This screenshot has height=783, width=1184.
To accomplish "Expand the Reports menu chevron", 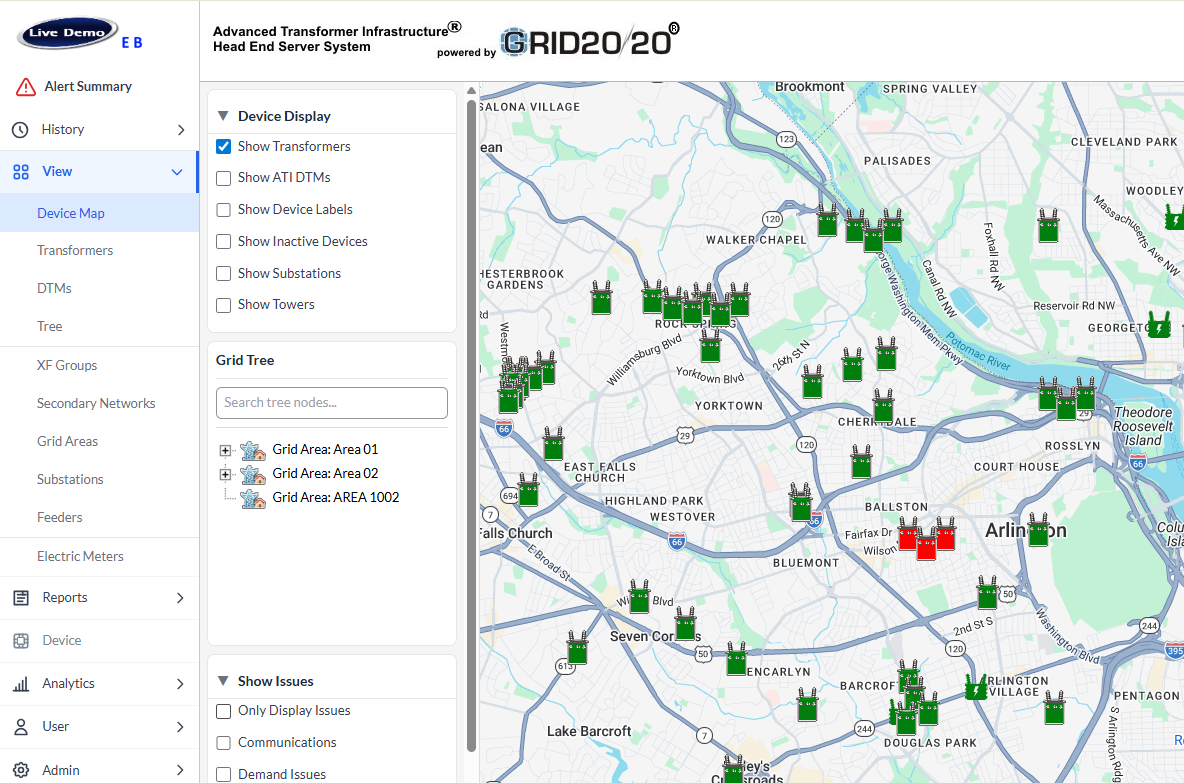I will [180, 598].
